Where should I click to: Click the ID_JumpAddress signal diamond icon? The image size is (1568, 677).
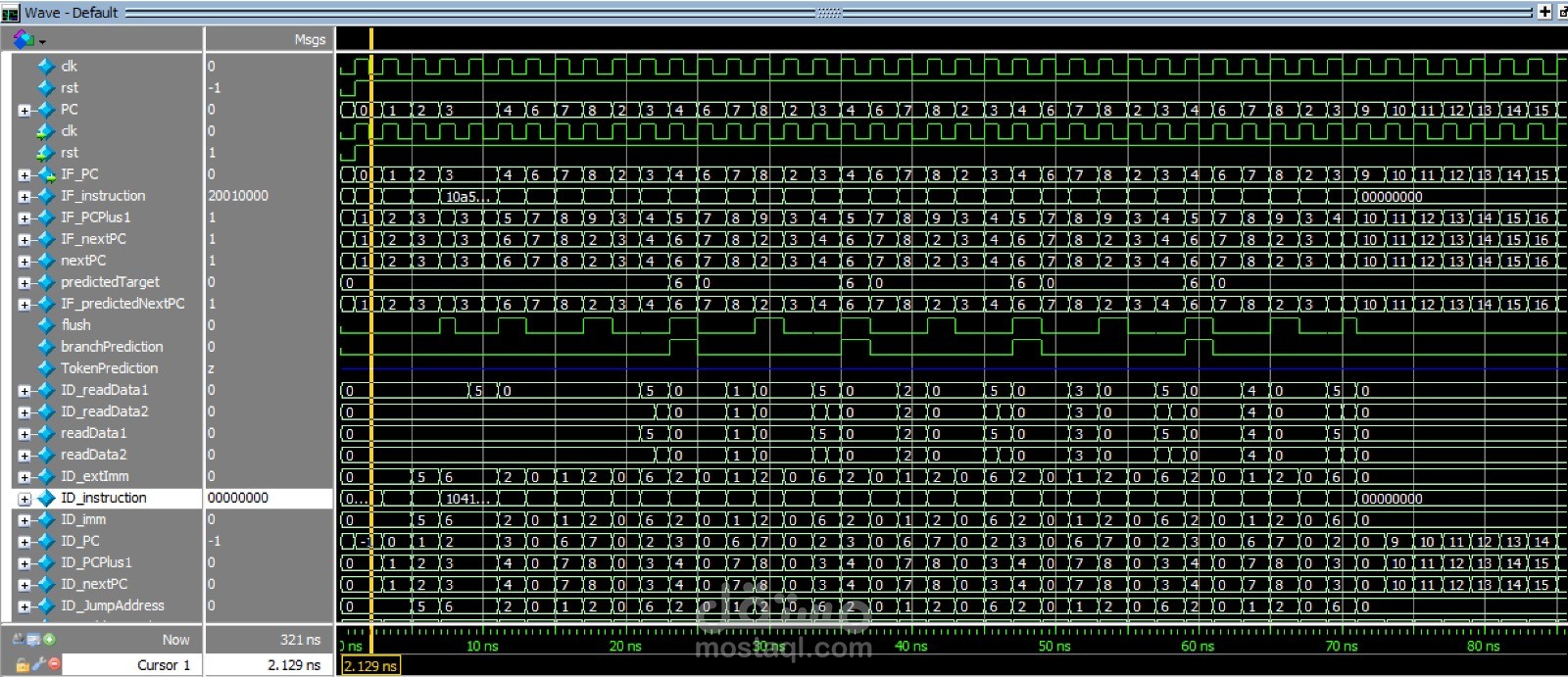click(45, 605)
